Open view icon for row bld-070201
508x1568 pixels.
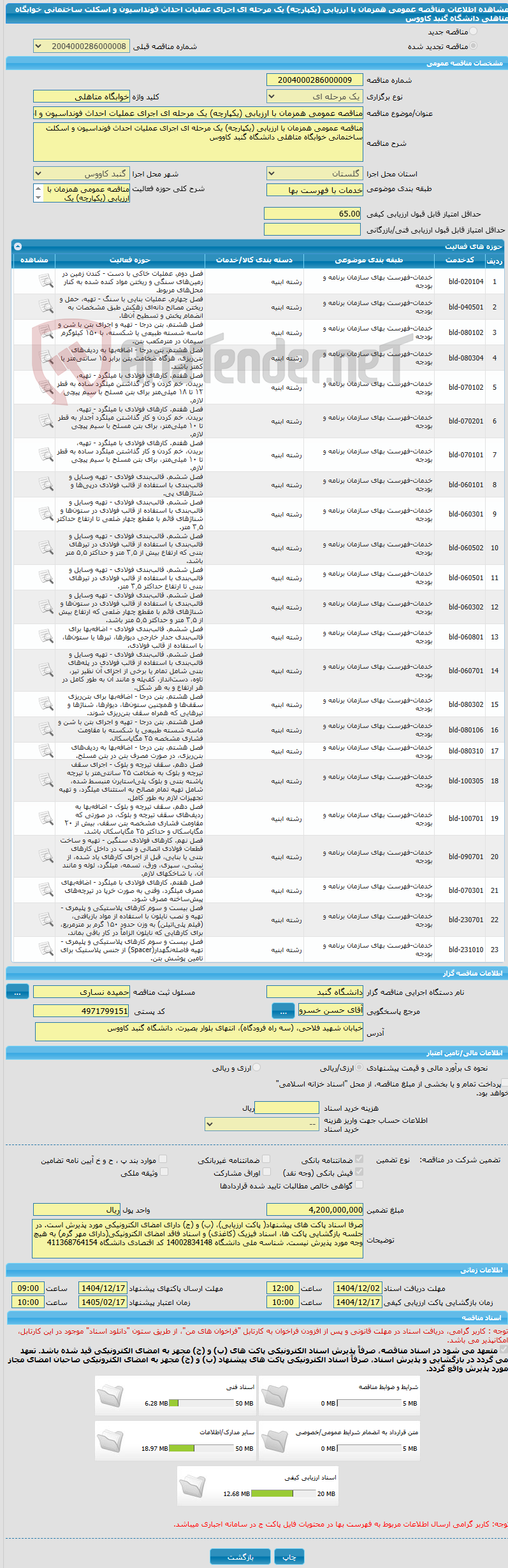click(x=46, y=421)
